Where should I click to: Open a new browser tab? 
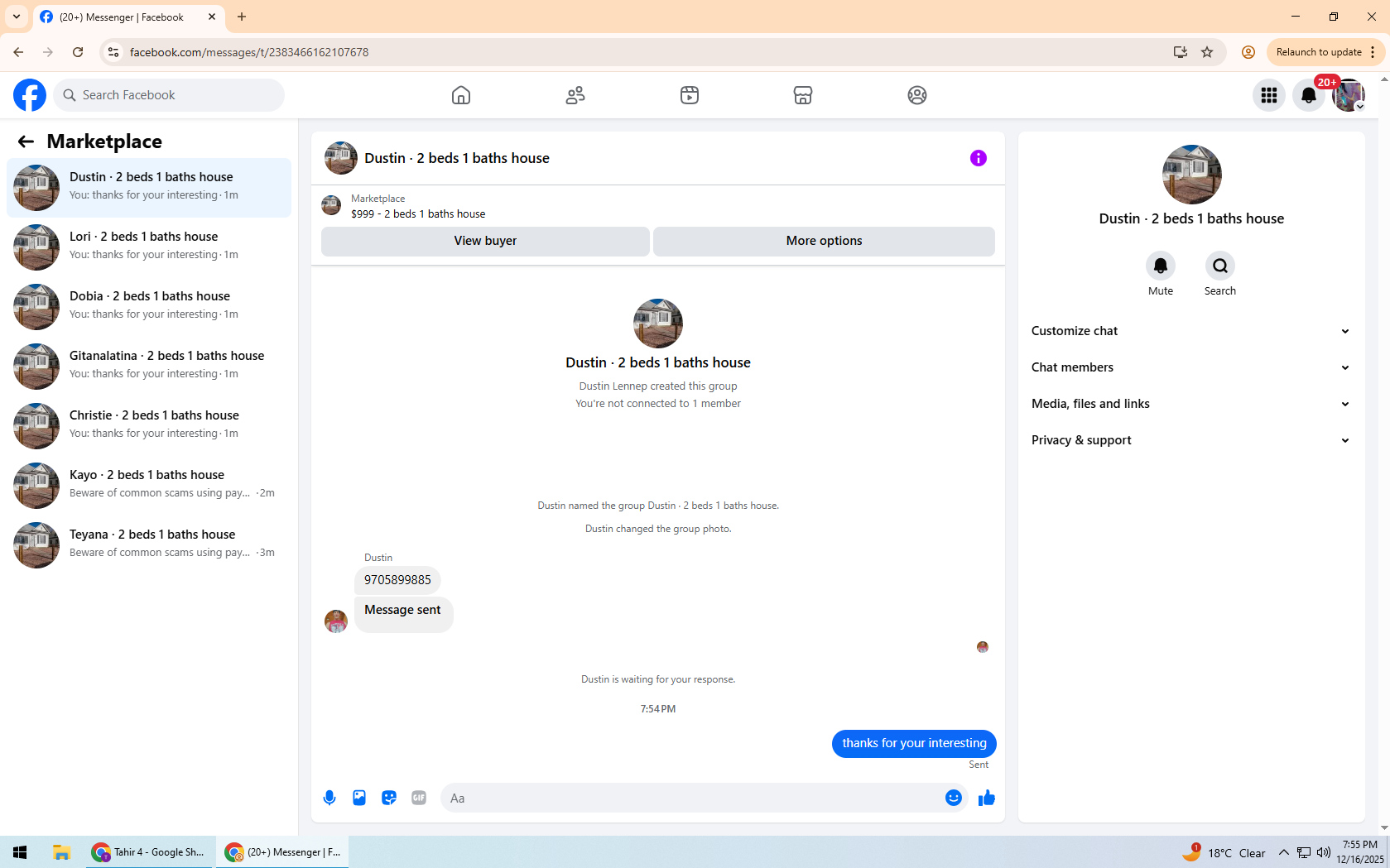pos(242,17)
